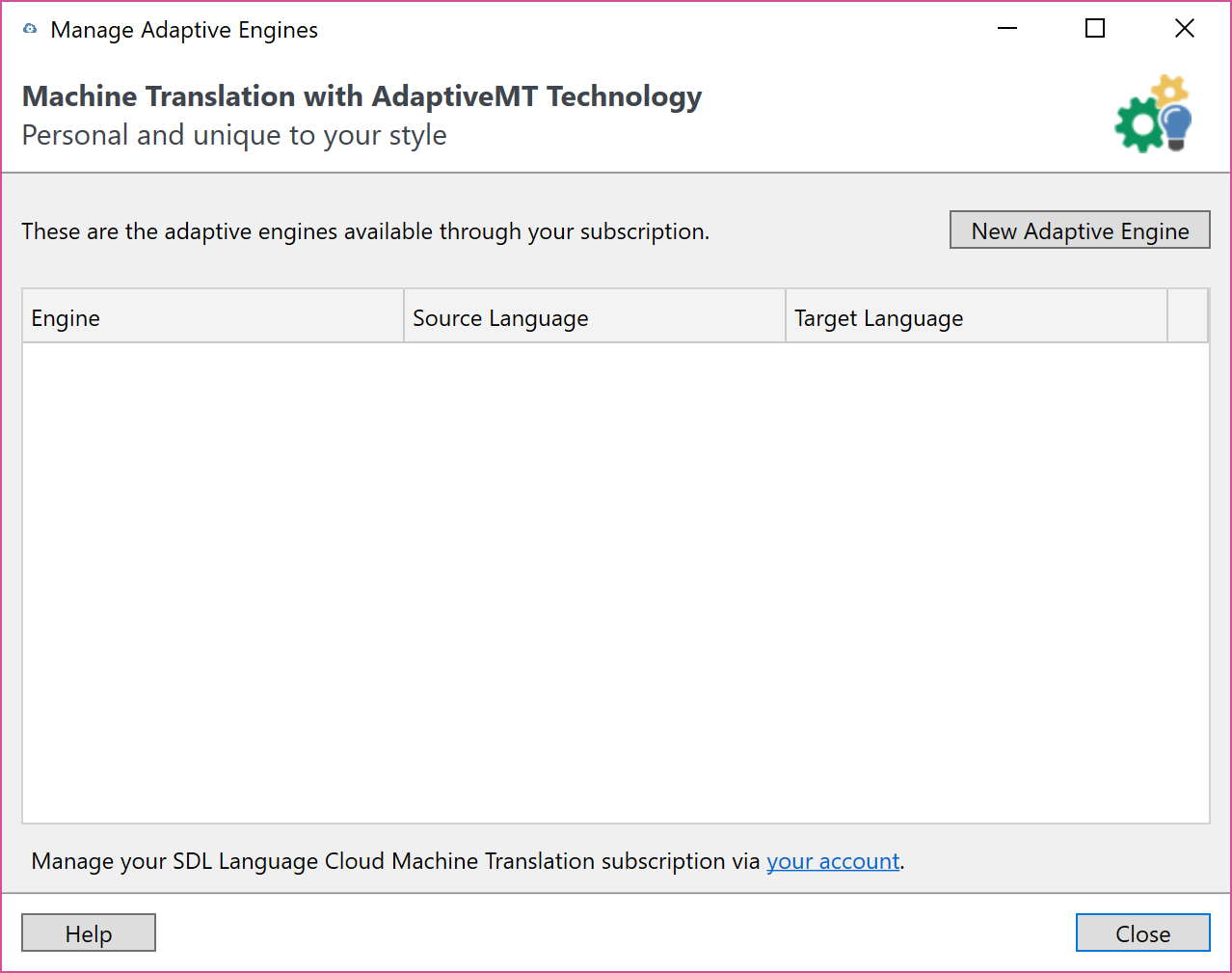Click the "Personal and unique to your style" subtitle
The image size is (1232, 973).
(x=234, y=135)
